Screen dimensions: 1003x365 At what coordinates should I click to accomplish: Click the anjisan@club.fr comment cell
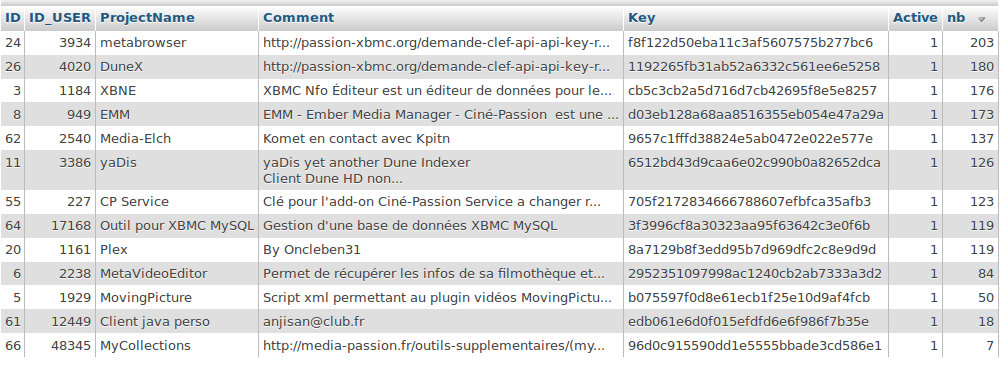point(441,322)
